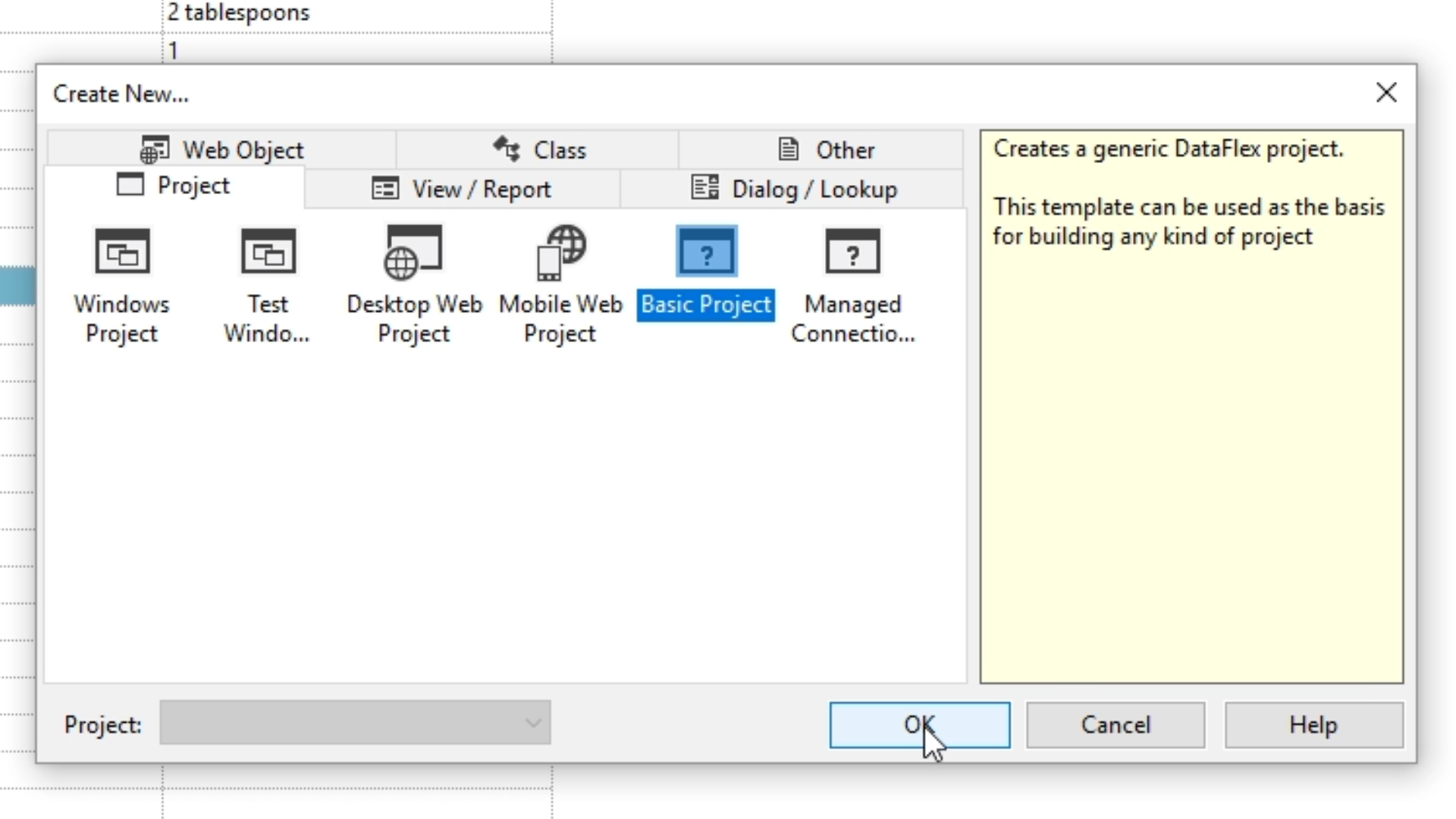Click the Project combo box field
This screenshot has height=819, width=1456.
coord(341,723)
